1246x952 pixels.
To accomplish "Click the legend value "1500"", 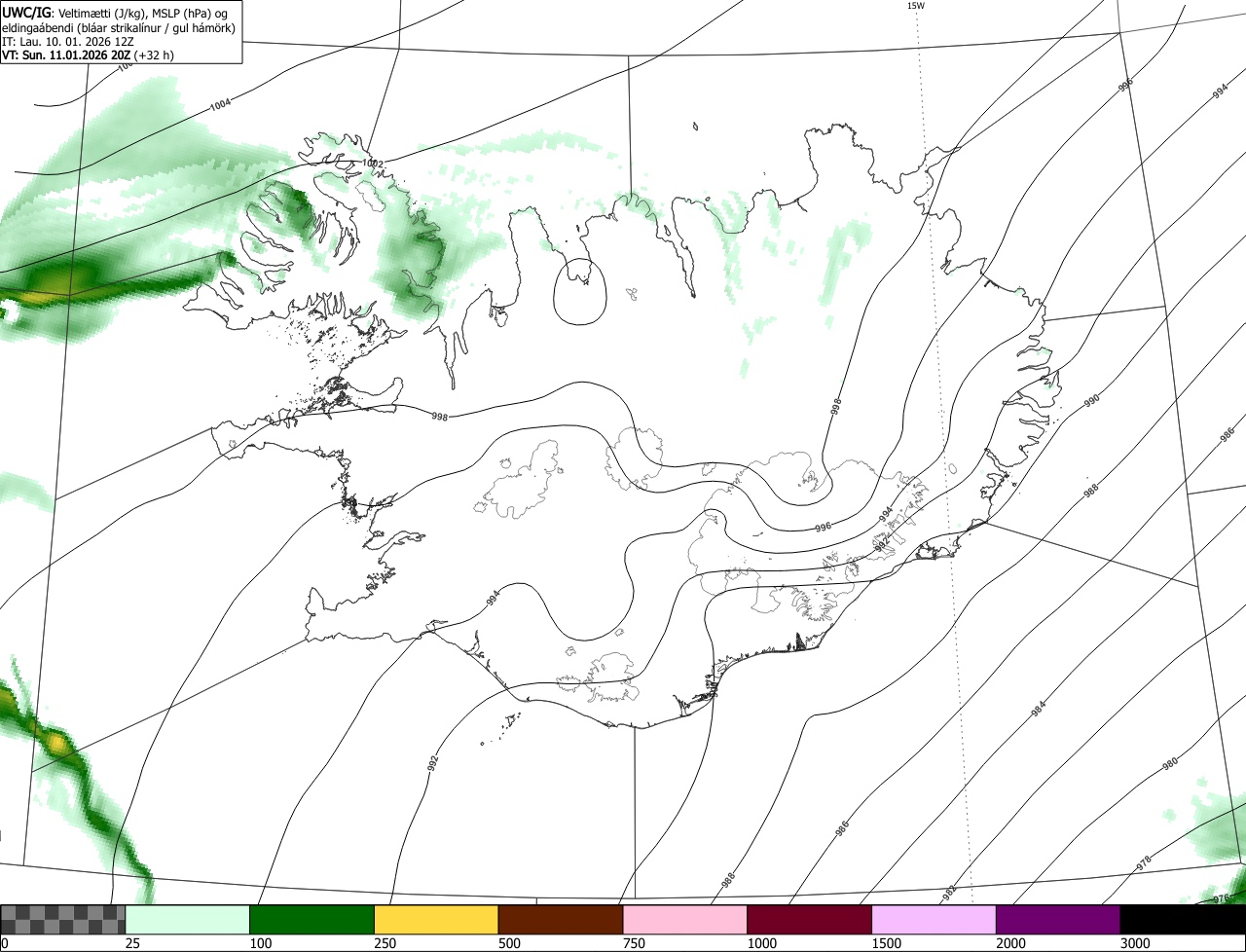I will (x=886, y=943).
